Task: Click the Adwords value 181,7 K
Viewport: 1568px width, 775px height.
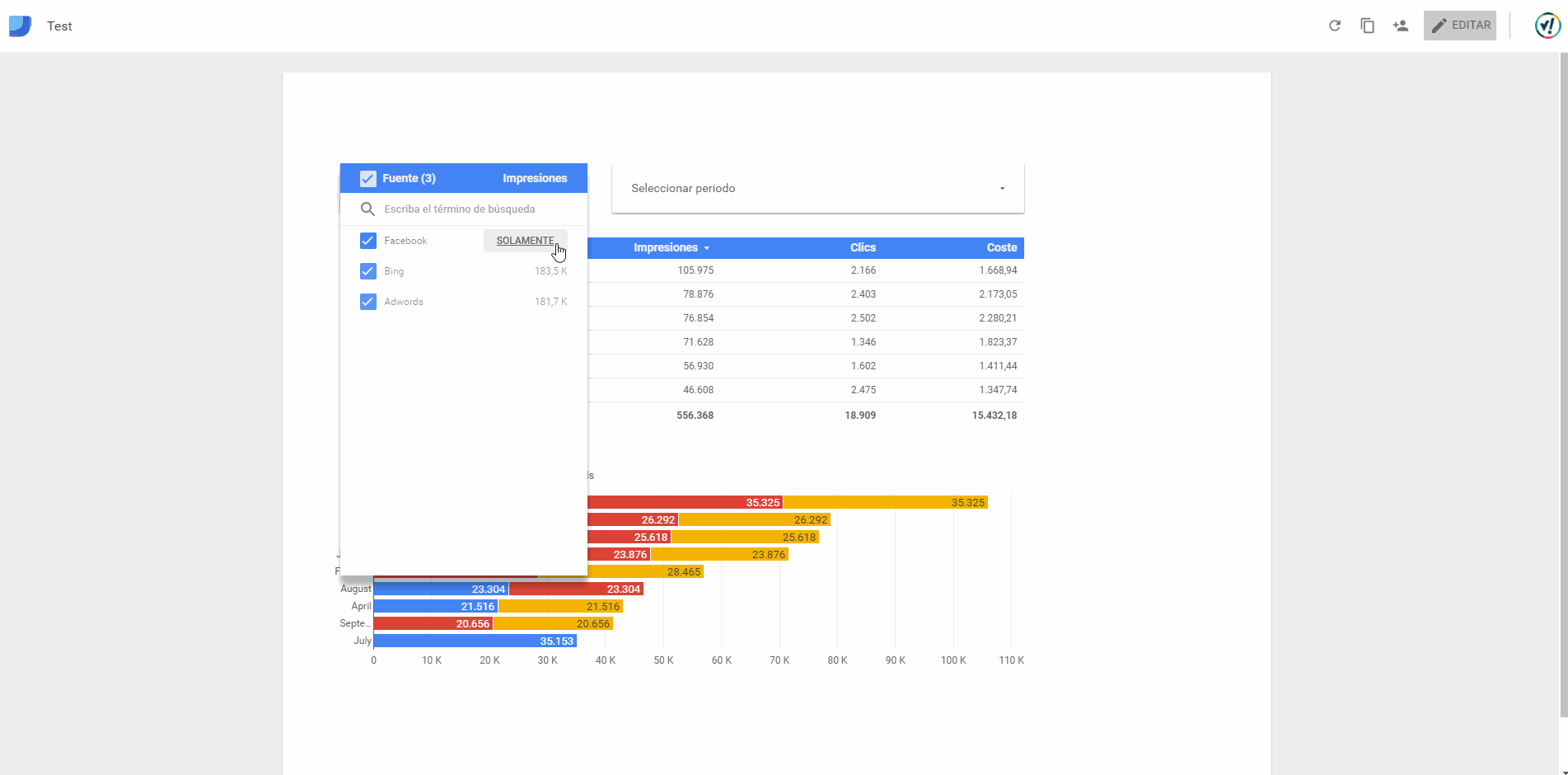Action: [x=550, y=302]
